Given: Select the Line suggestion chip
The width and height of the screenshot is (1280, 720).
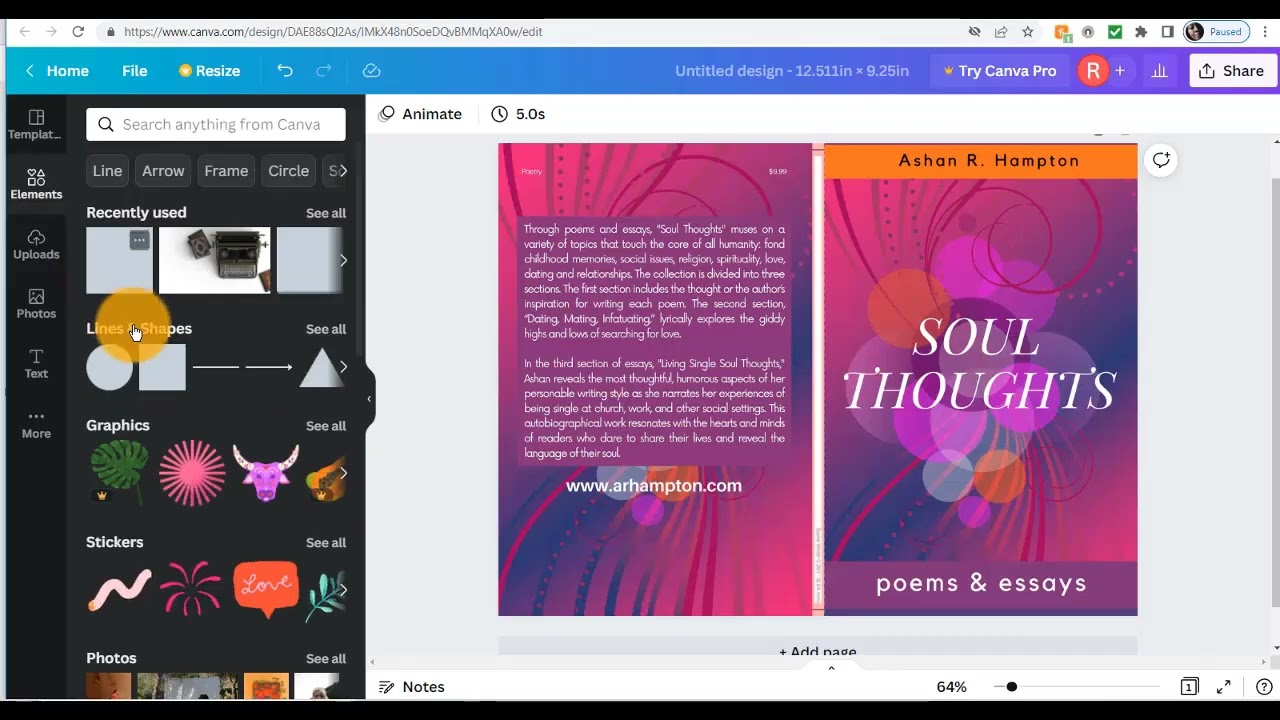Looking at the screenshot, I should [x=107, y=171].
